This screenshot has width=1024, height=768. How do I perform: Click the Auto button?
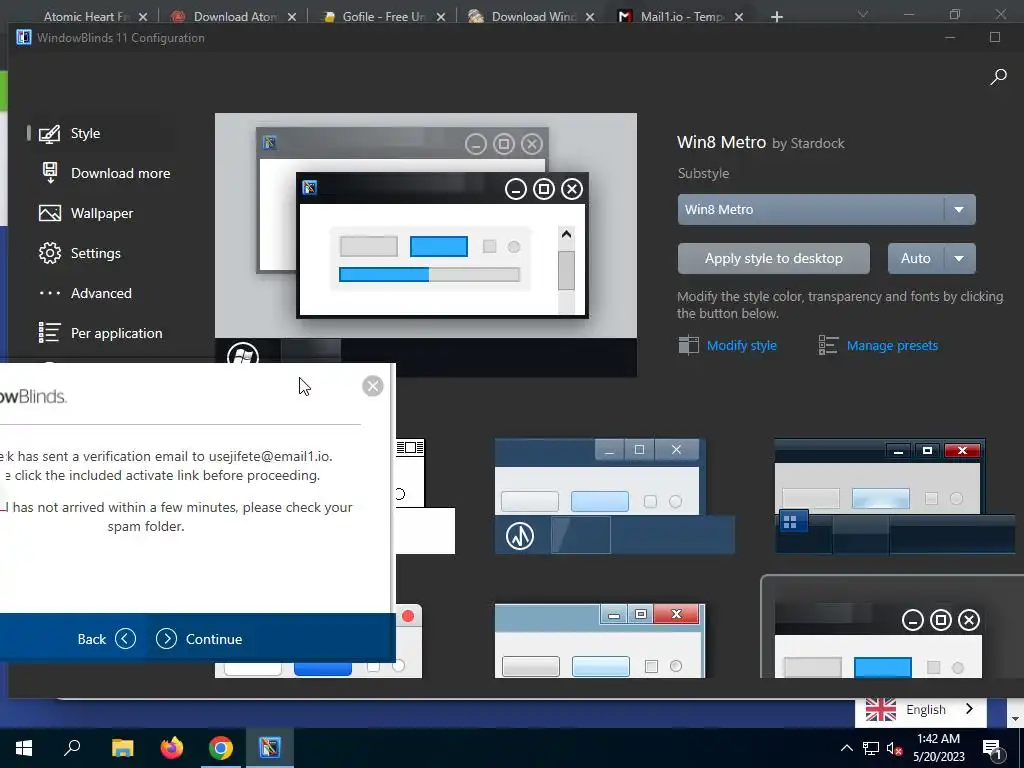coord(916,259)
